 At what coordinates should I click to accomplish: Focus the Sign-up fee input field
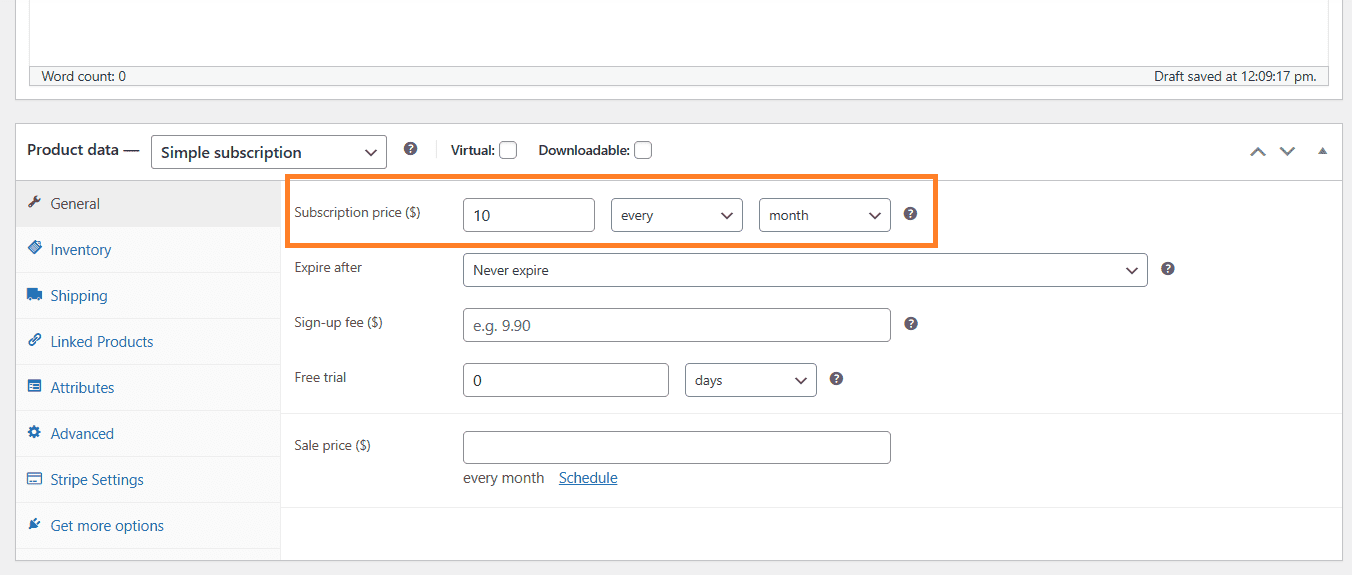[x=677, y=325]
